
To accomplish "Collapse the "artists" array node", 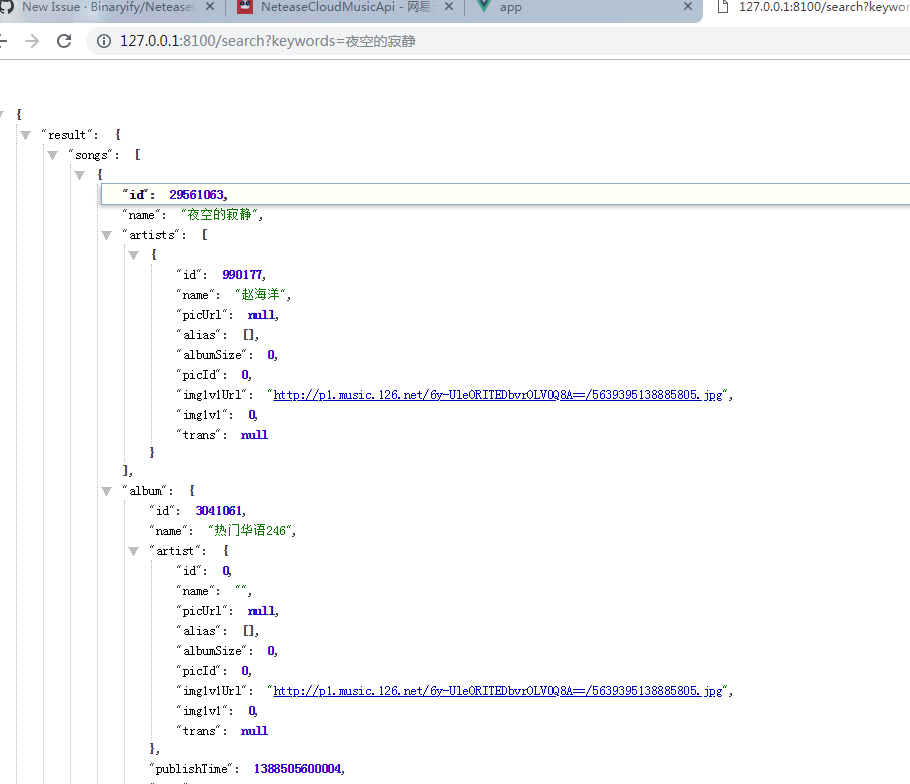I will 106,235.
